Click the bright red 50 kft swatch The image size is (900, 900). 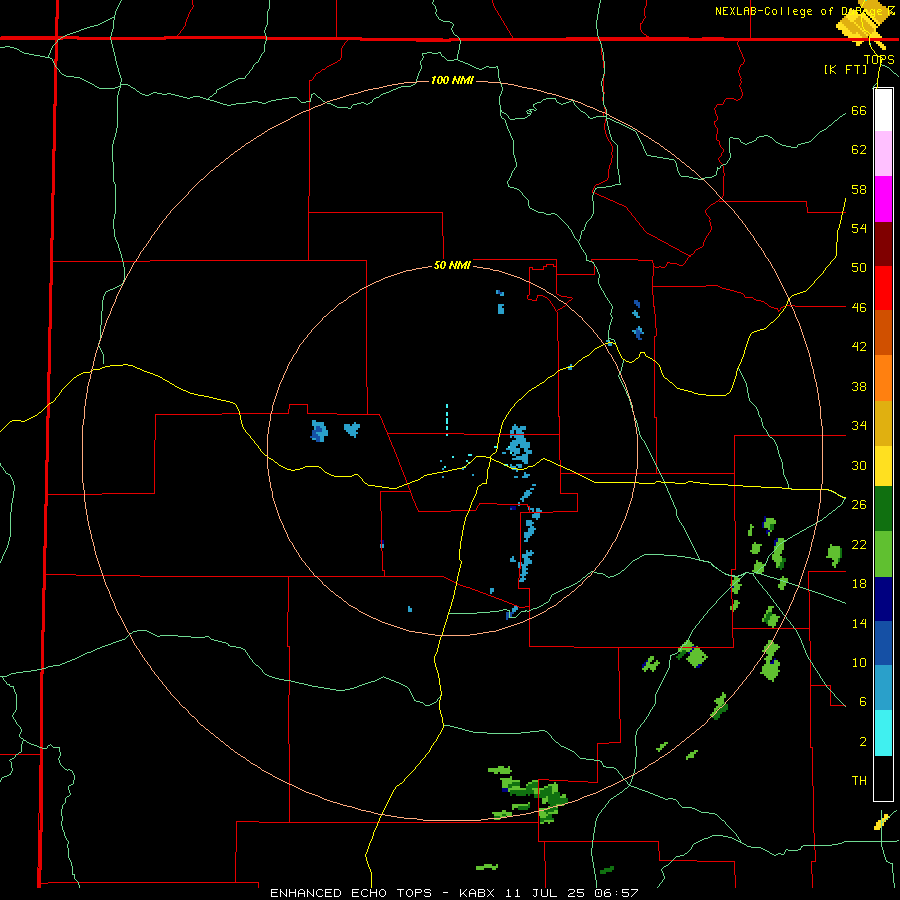[883, 288]
